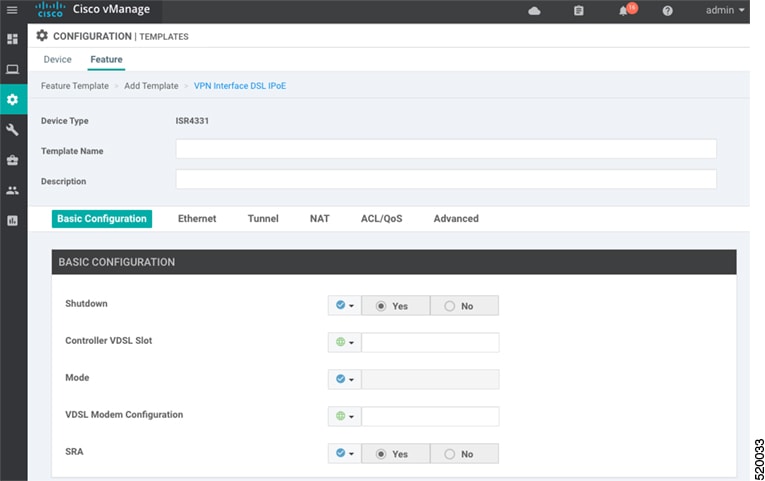Jump to the Ethernet section

click(197, 219)
